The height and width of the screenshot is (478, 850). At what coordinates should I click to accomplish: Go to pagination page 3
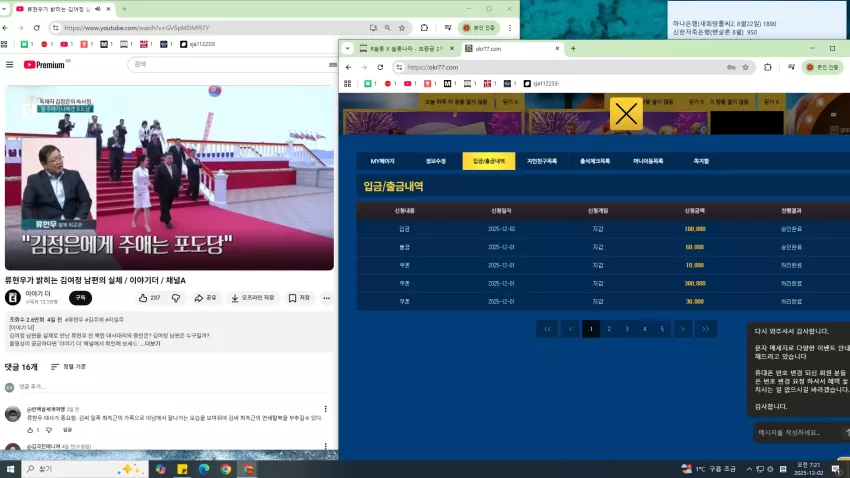[x=627, y=329]
